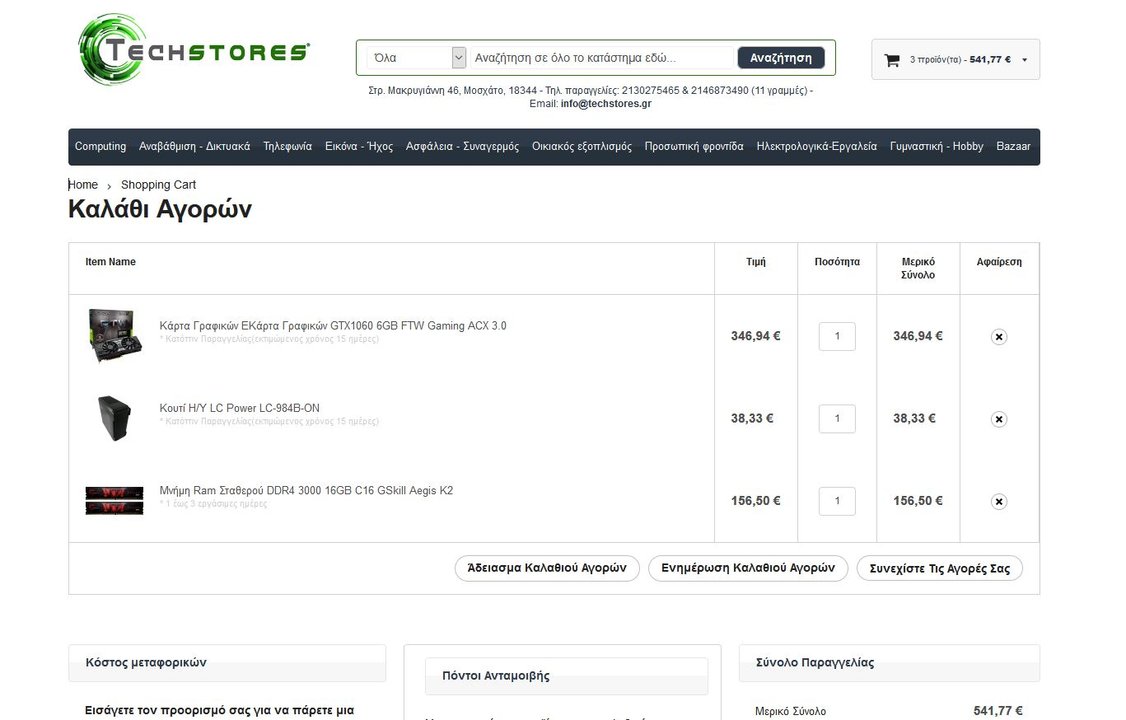Click the GTX1060 graphics card thumbnail
This screenshot has width=1126, height=720.
tap(114, 335)
